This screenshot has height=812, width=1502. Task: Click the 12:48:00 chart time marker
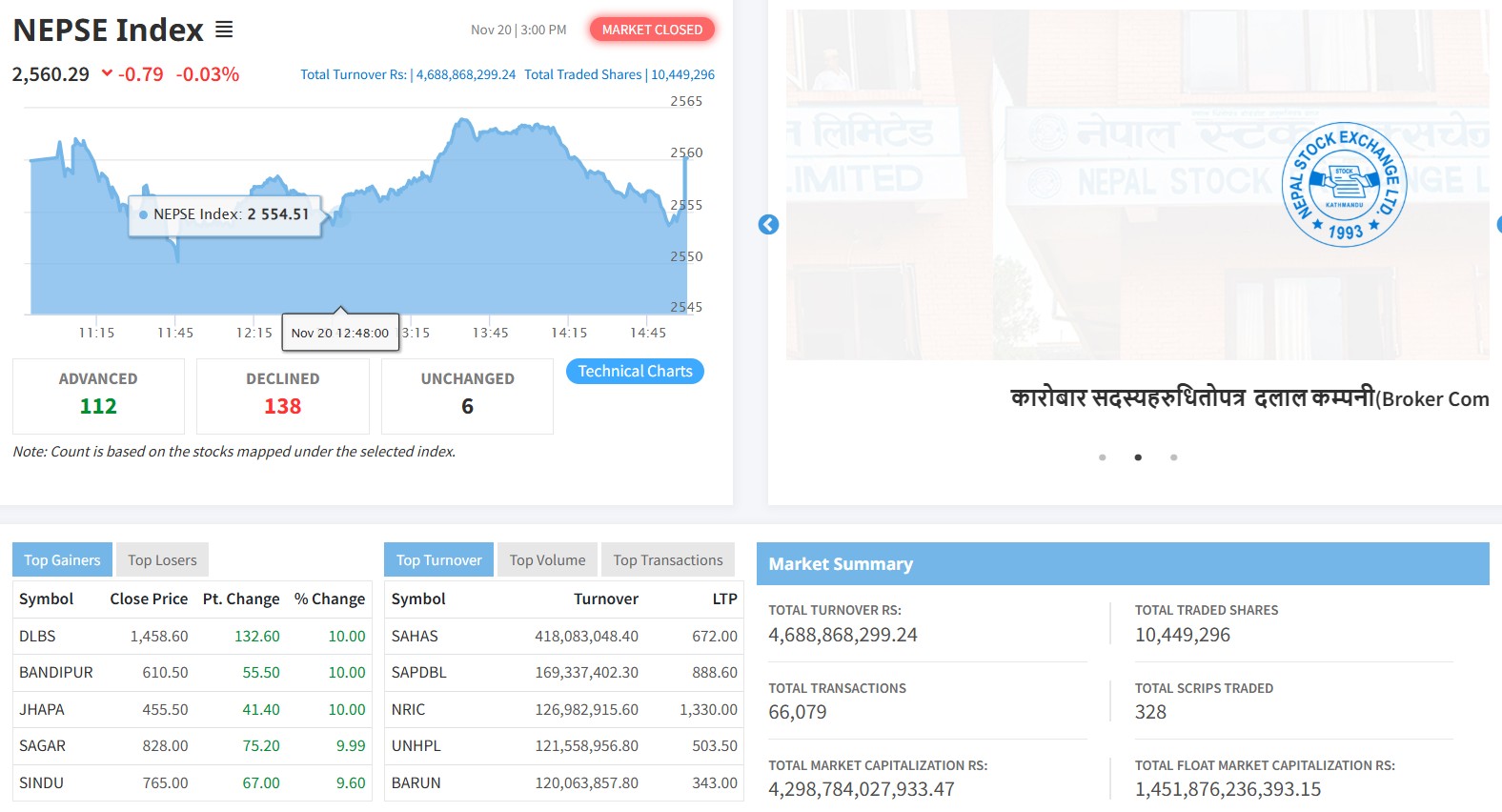(340, 333)
